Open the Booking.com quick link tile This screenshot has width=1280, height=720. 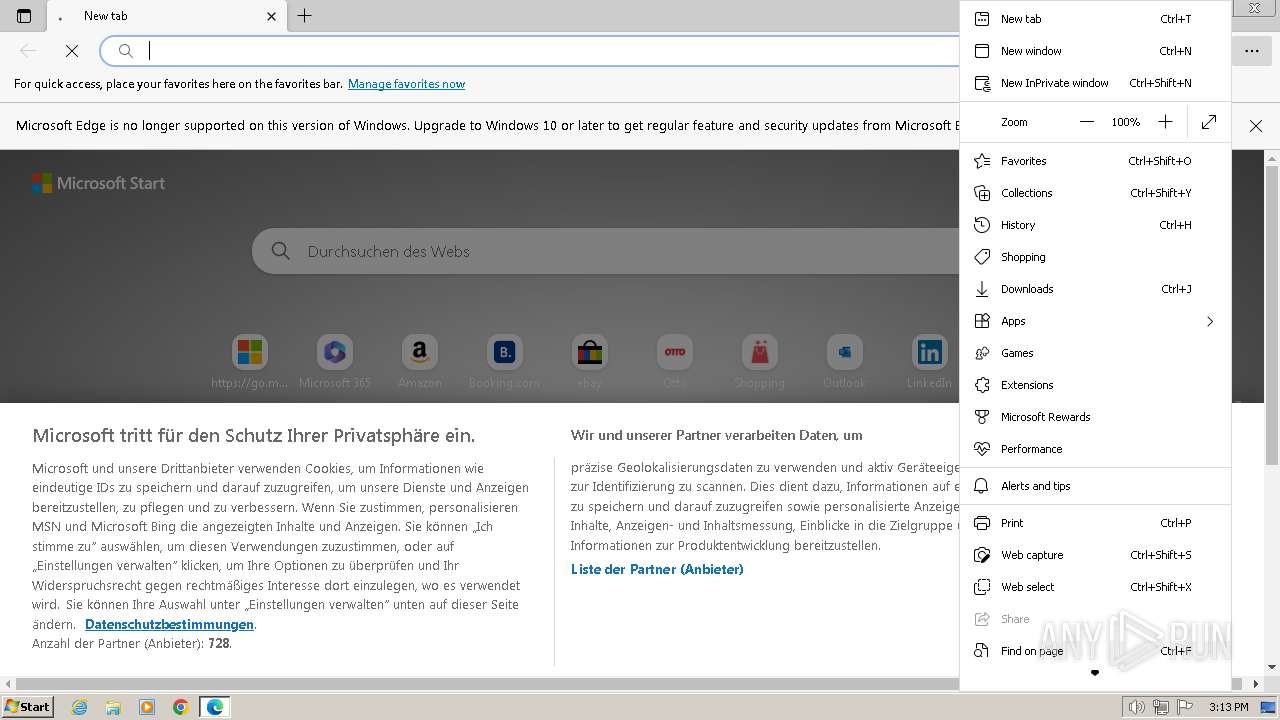pyautogui.click(x=504, y=361)
